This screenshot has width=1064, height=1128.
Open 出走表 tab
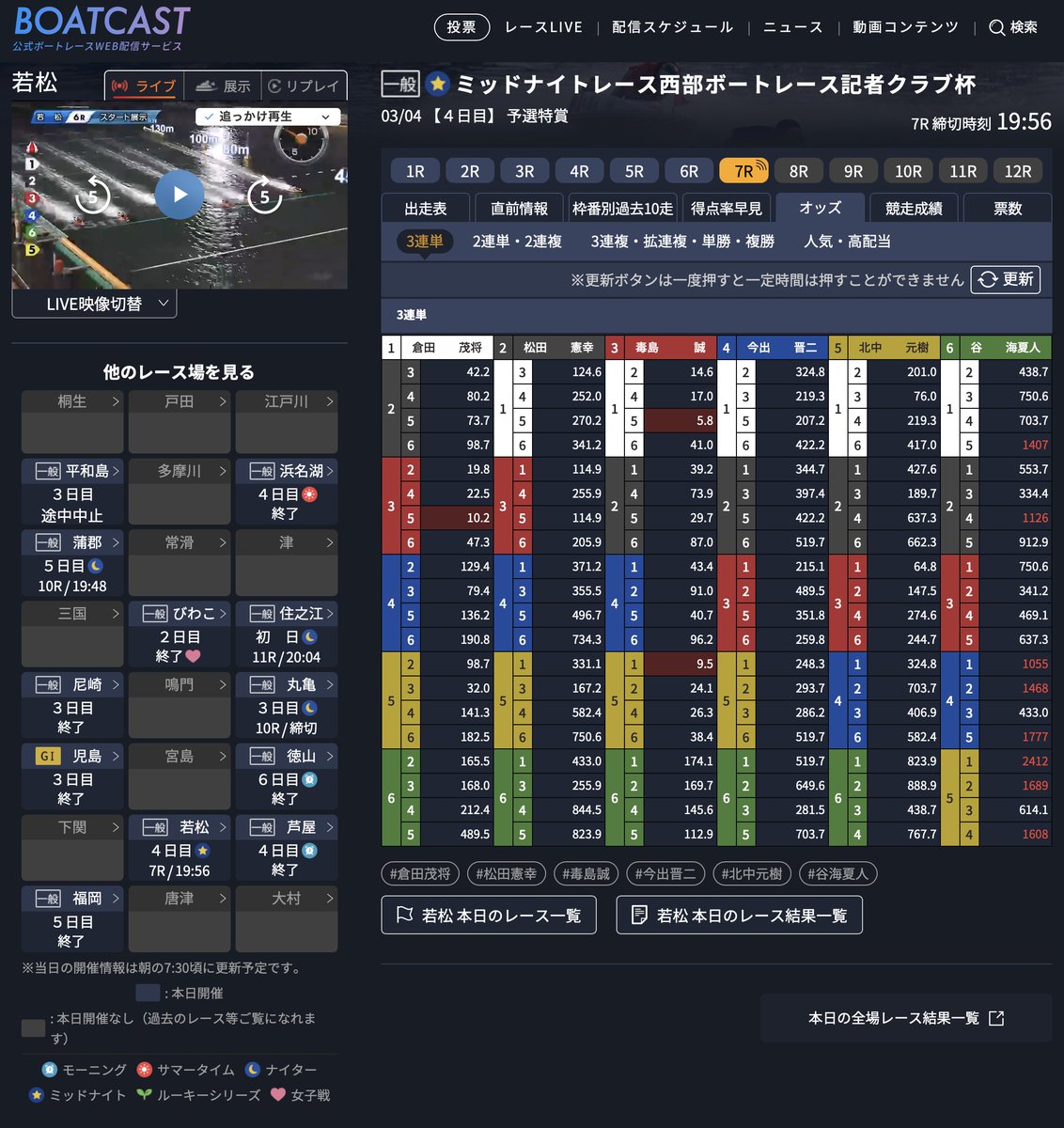click(x=426, y=209)
